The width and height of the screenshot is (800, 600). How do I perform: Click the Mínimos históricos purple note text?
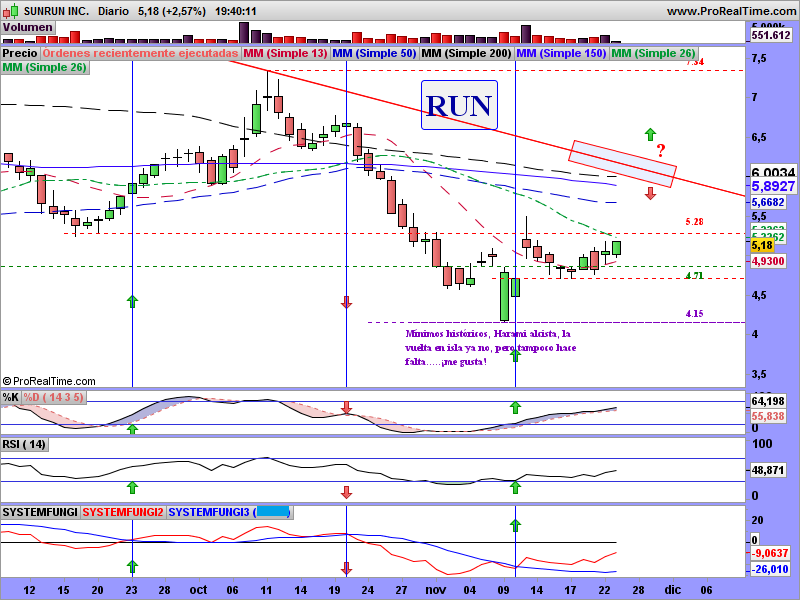point(490,348)
